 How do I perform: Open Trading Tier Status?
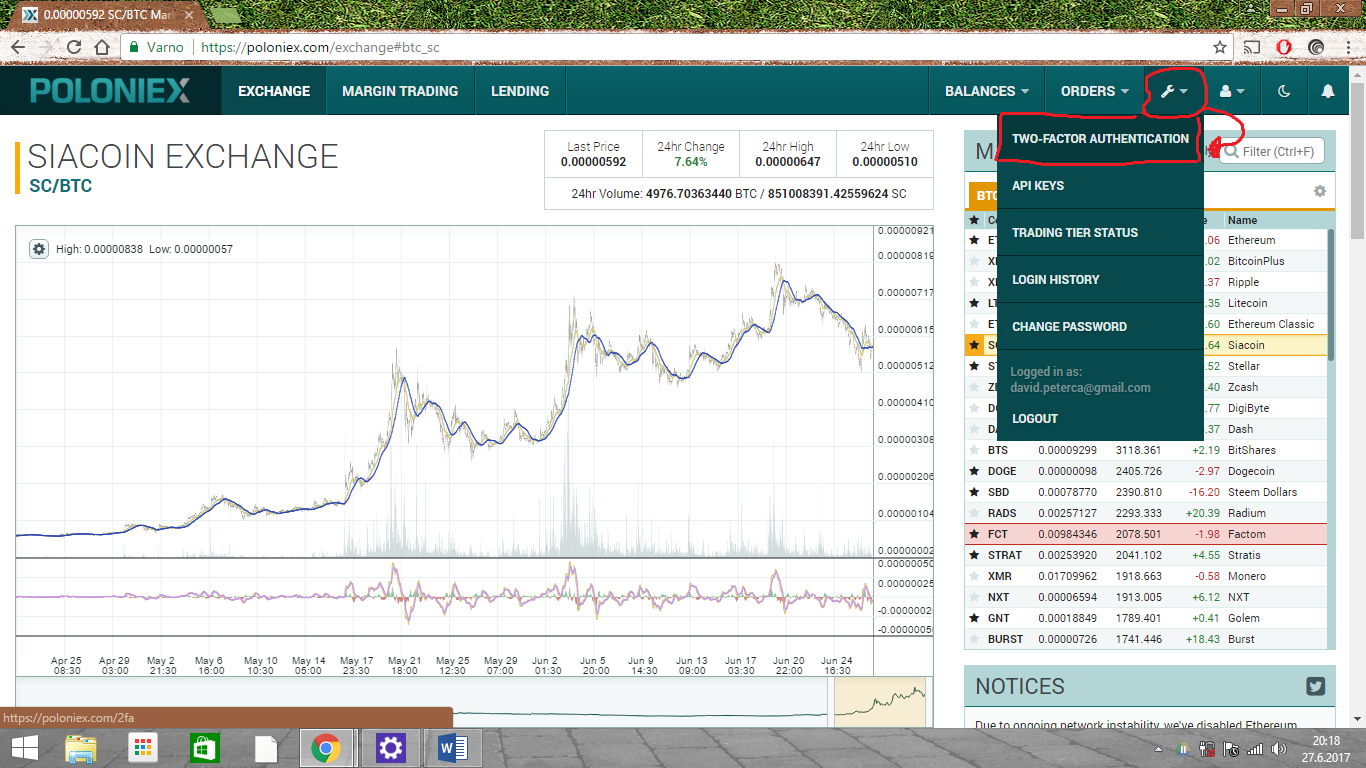[1100, 233]
